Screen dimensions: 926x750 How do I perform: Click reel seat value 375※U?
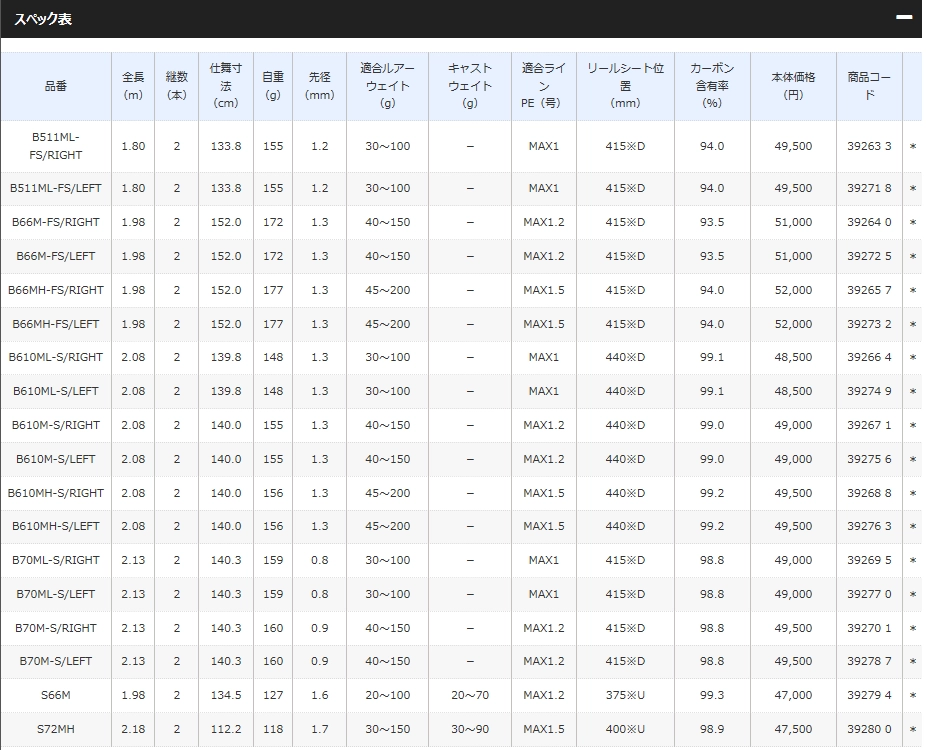(x=625, y=696)
